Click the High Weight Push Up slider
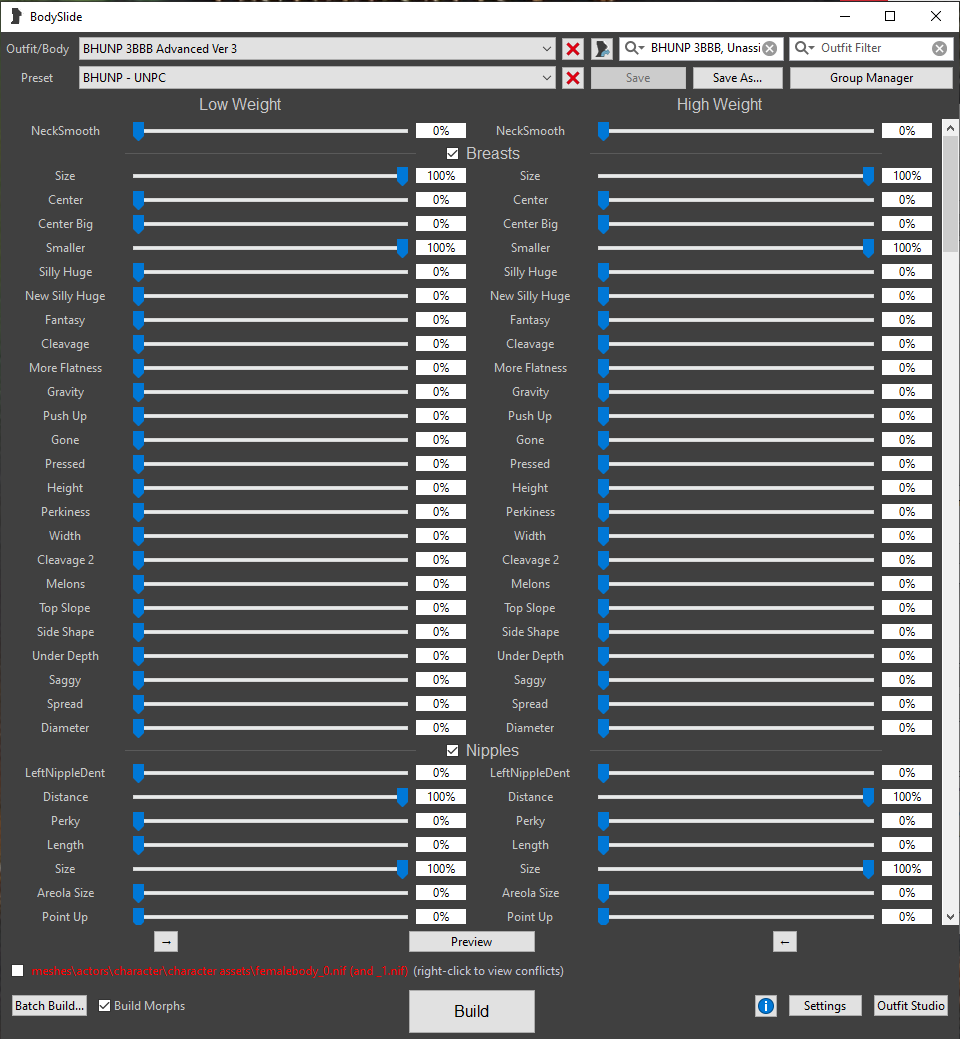This screenshot has width=960, height=1039. point(735,416)
